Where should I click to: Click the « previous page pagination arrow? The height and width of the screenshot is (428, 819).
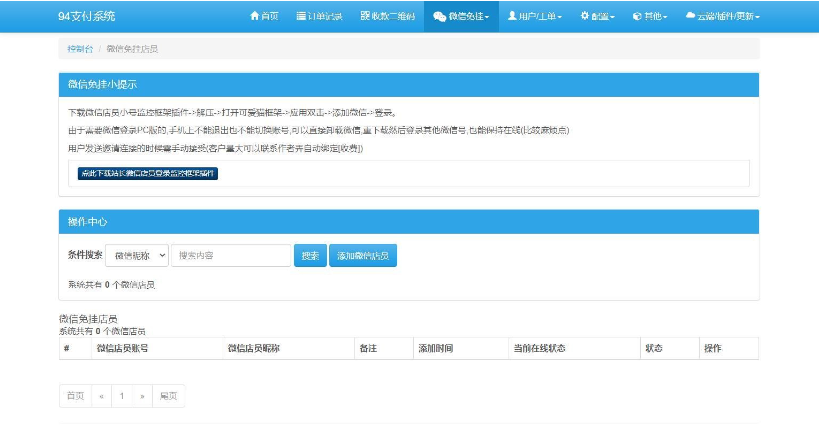tap(101, 396)
